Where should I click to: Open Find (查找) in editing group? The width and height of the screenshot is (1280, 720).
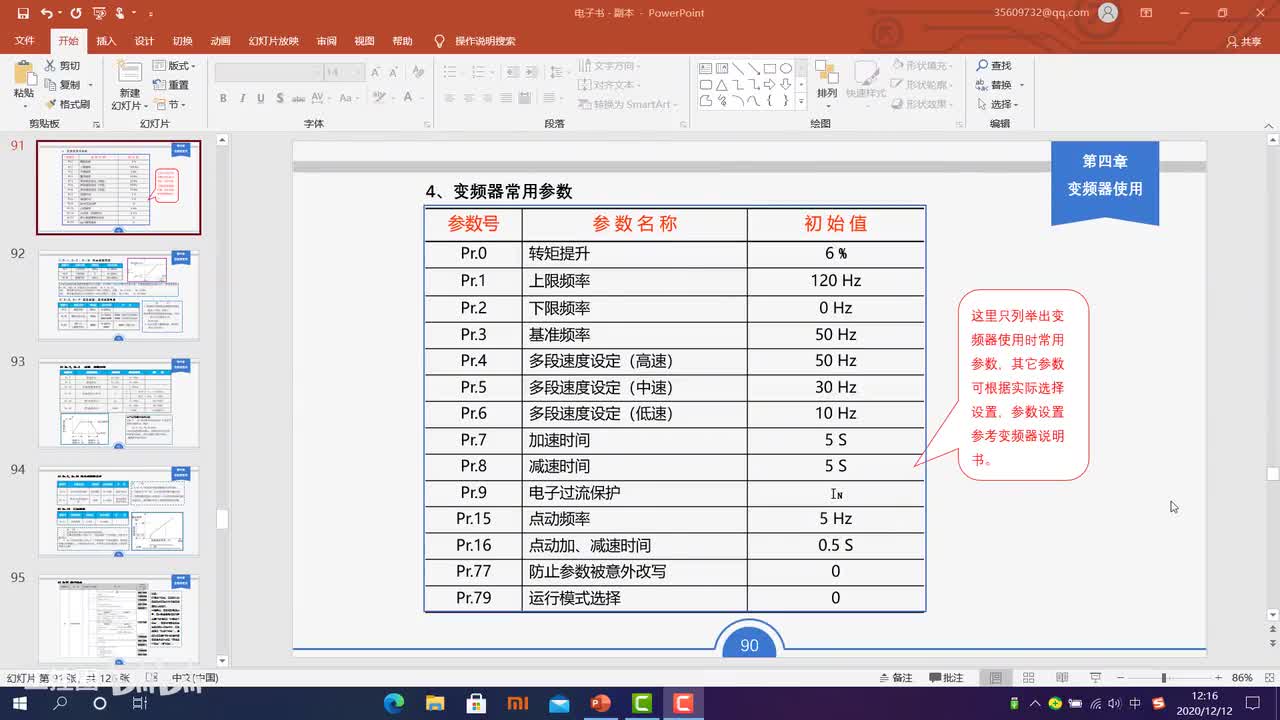coord(993,66)
